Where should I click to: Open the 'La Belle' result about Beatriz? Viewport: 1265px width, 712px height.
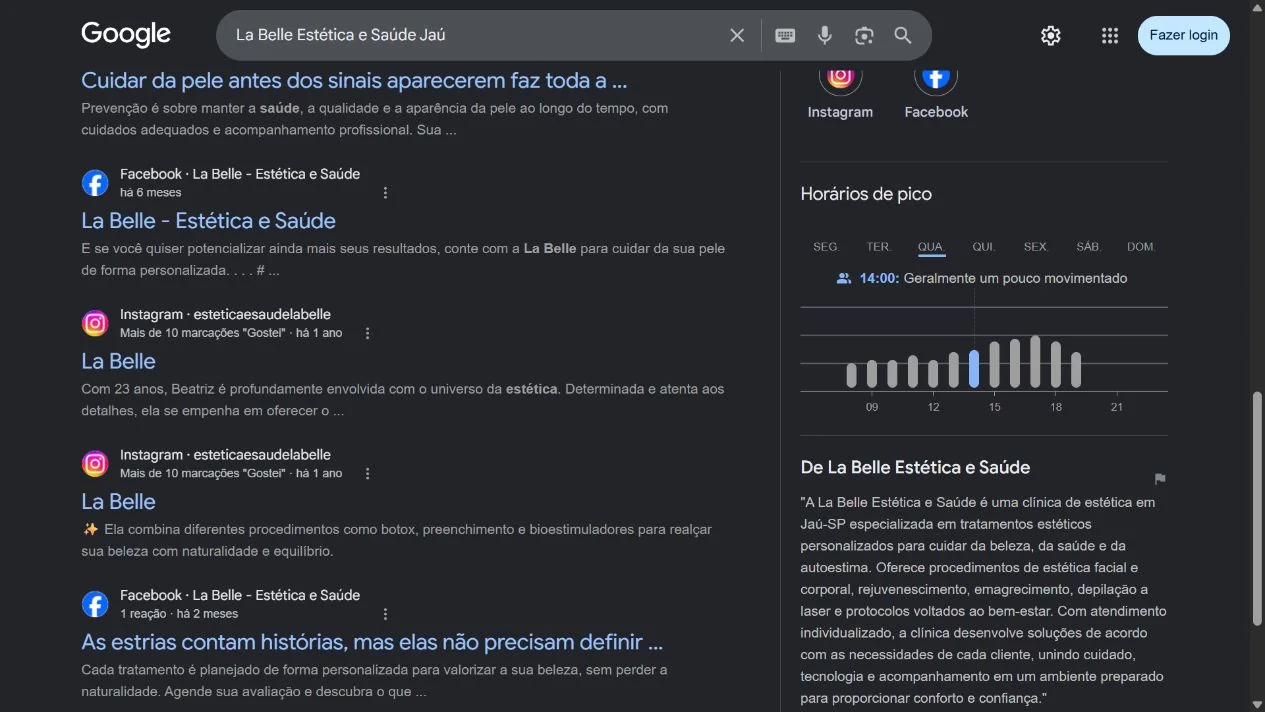coord(118,361)
